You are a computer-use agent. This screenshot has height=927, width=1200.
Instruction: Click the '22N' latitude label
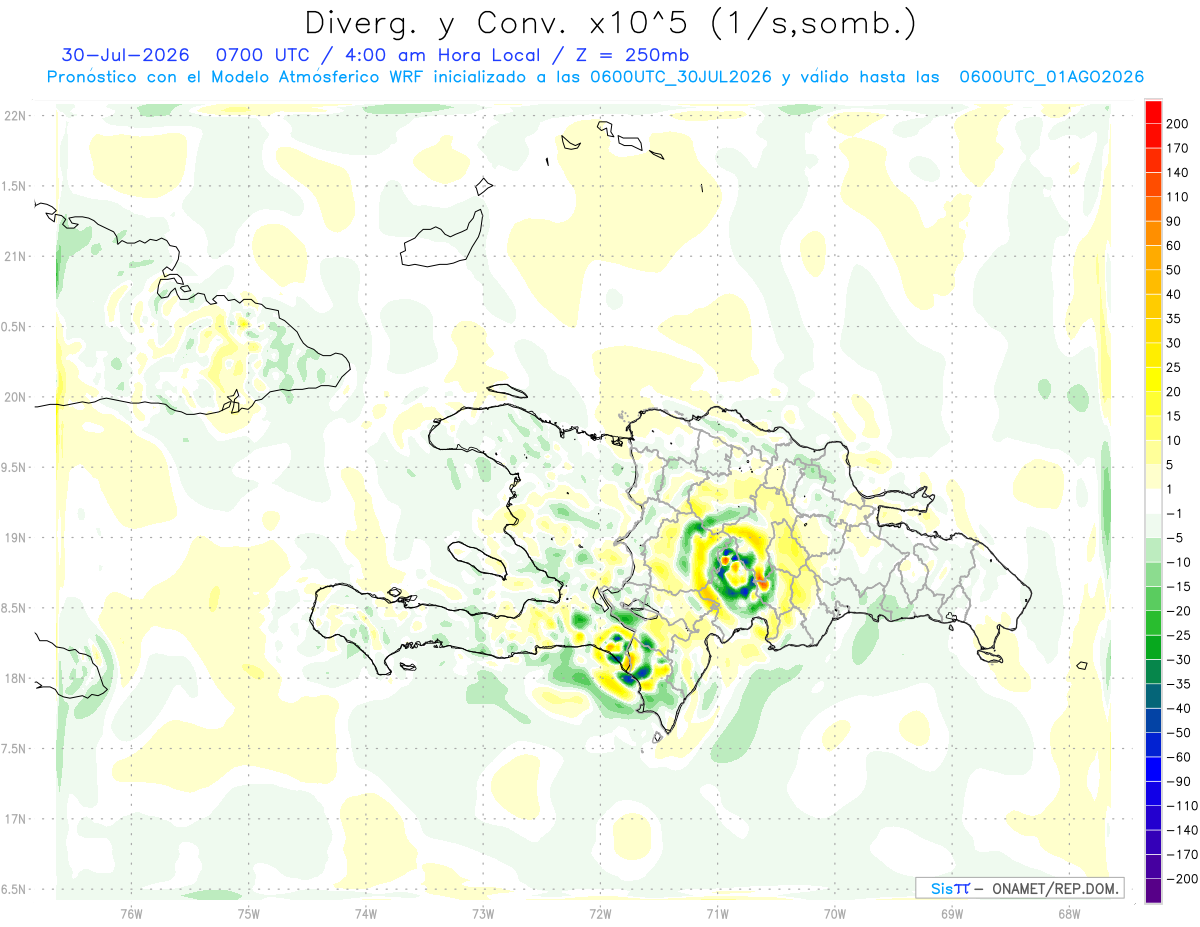(x=15, y=116)
